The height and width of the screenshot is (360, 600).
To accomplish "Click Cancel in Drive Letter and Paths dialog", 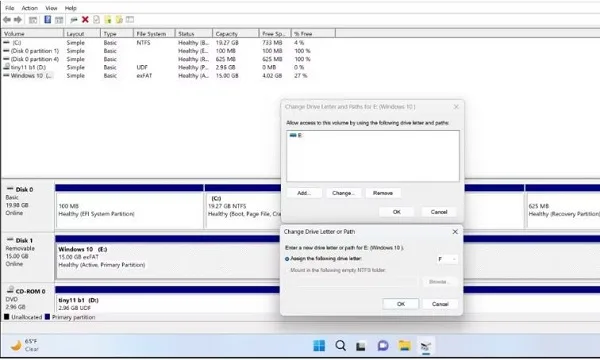I will coord(439,212).
